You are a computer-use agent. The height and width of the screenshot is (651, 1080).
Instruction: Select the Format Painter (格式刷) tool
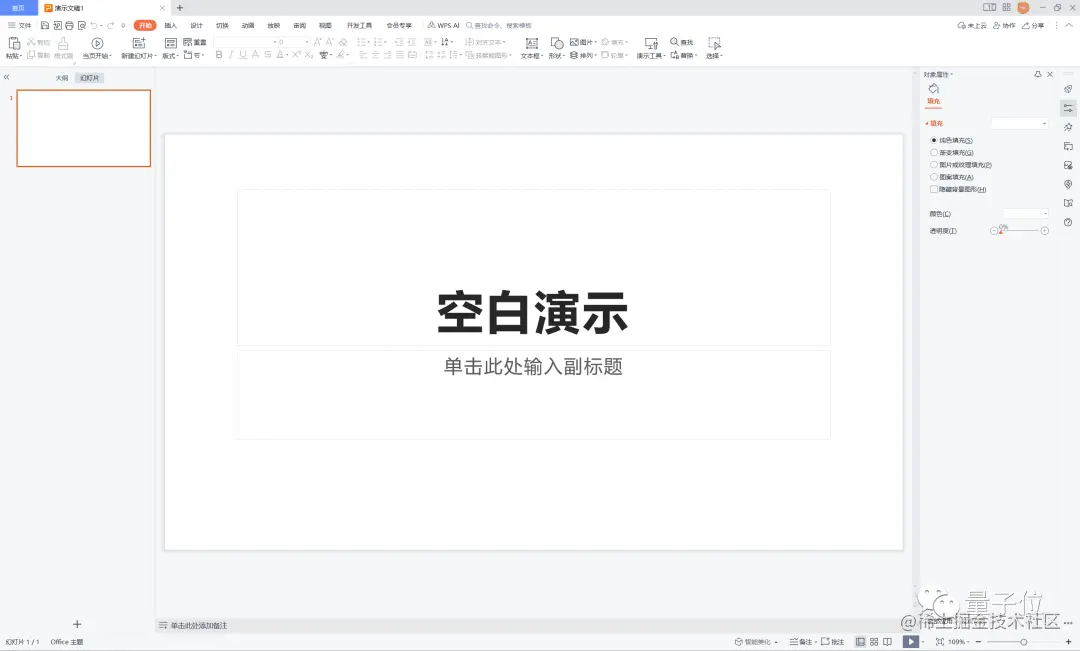click(x=64, y=42)
